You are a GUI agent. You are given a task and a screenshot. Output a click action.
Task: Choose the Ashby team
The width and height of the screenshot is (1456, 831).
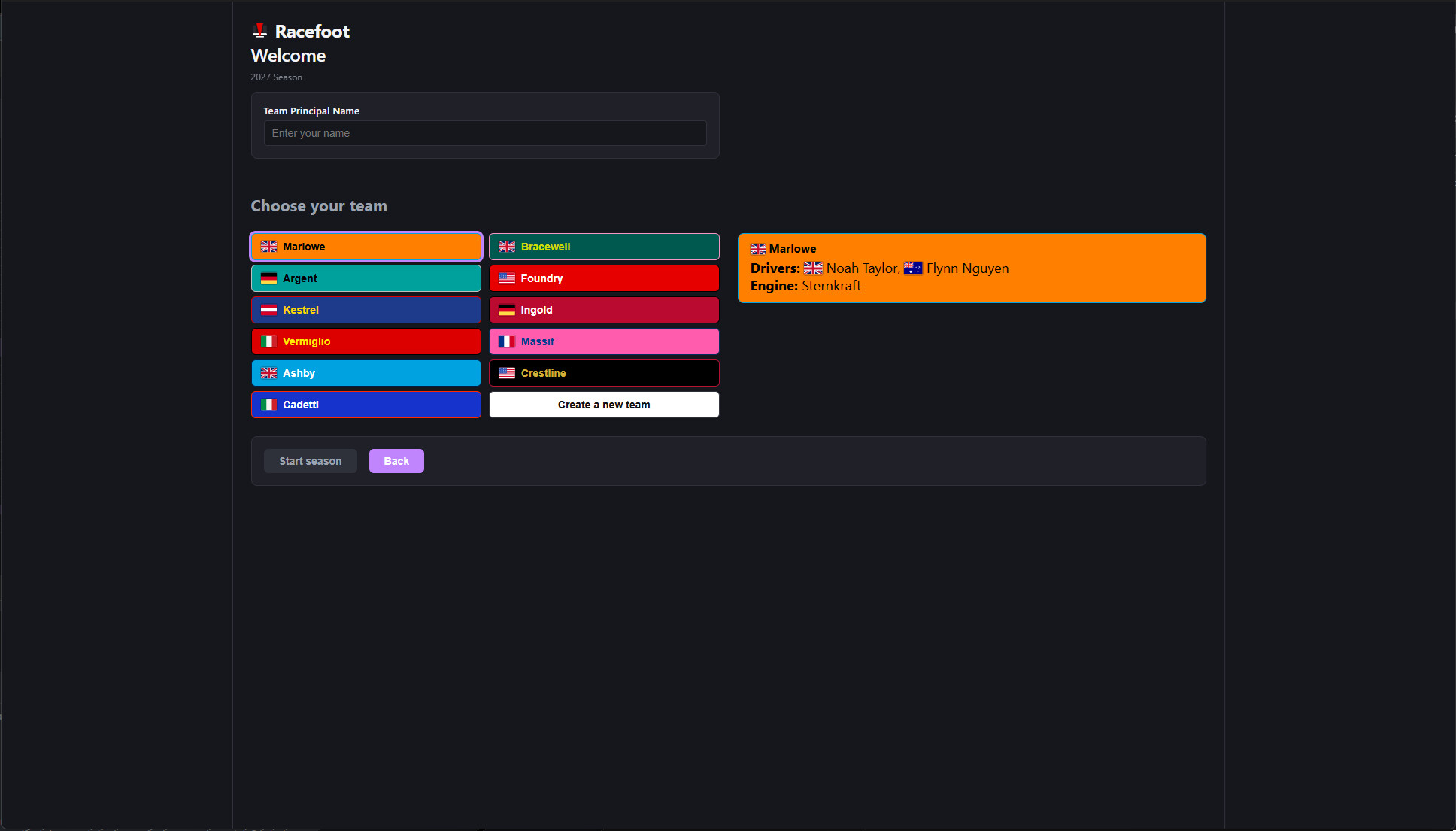[366, 373]
